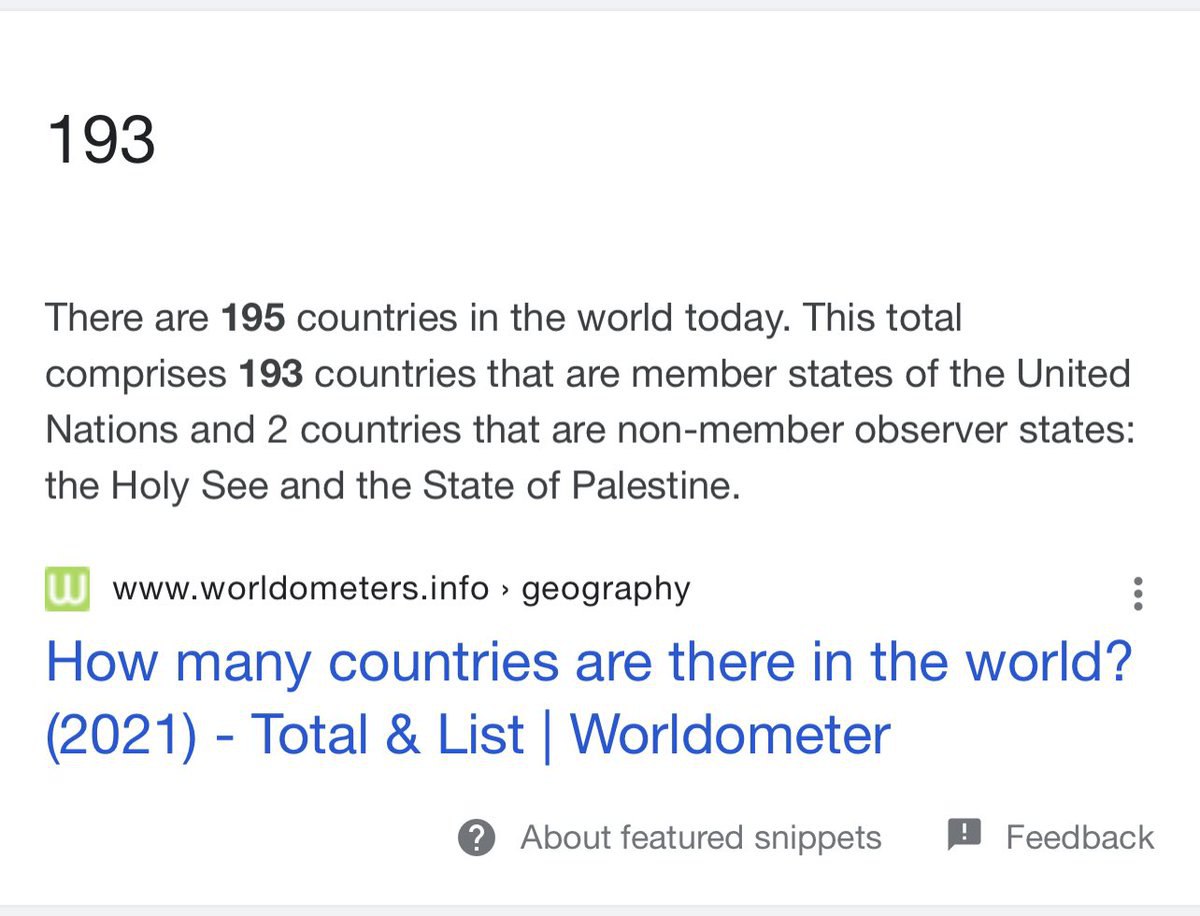Click the breadcrumb arrow before geography
Screen dimensions: 1200x916
point(506,590)
